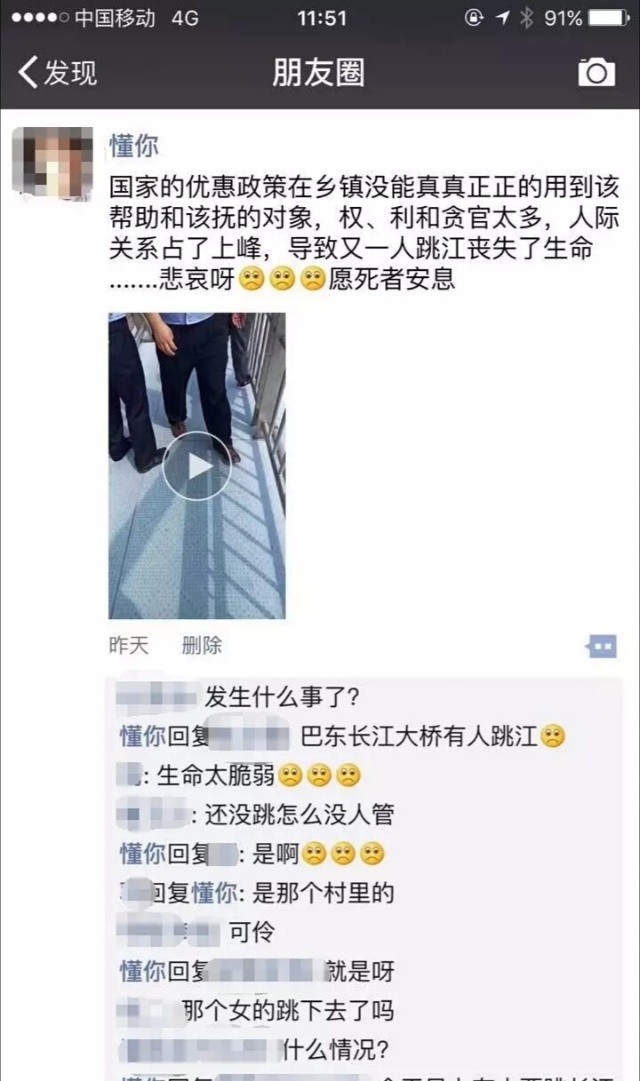Play the posted video
Screen dimensions: 640x1081
coord(197,466)
